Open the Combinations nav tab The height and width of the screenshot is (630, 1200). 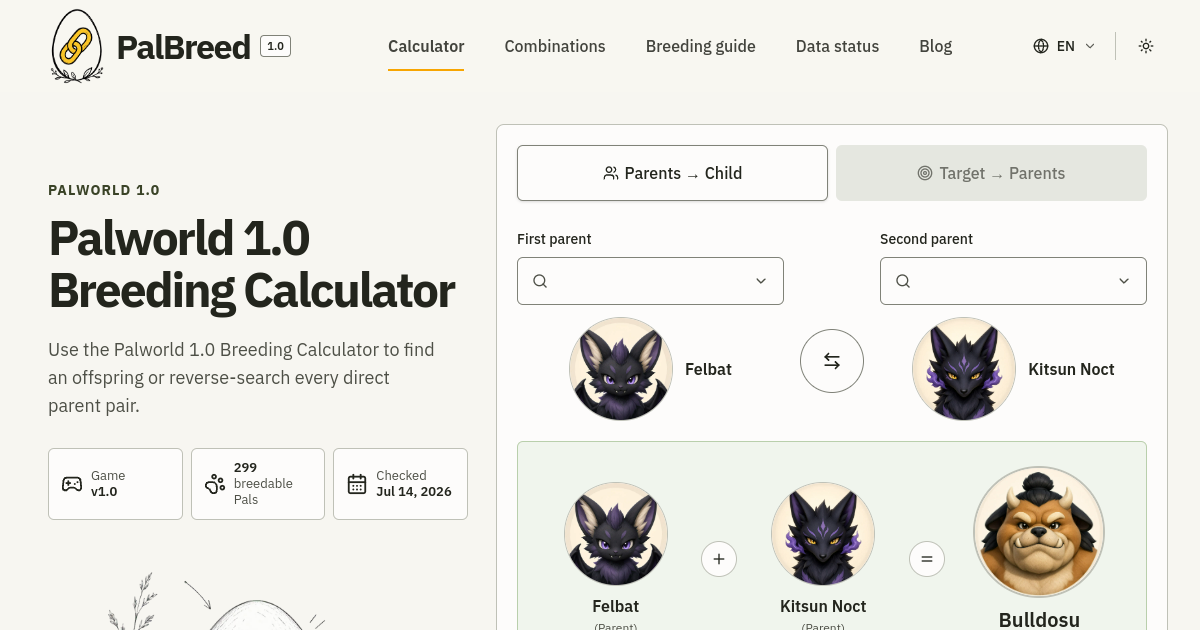(x=555, y=46)
